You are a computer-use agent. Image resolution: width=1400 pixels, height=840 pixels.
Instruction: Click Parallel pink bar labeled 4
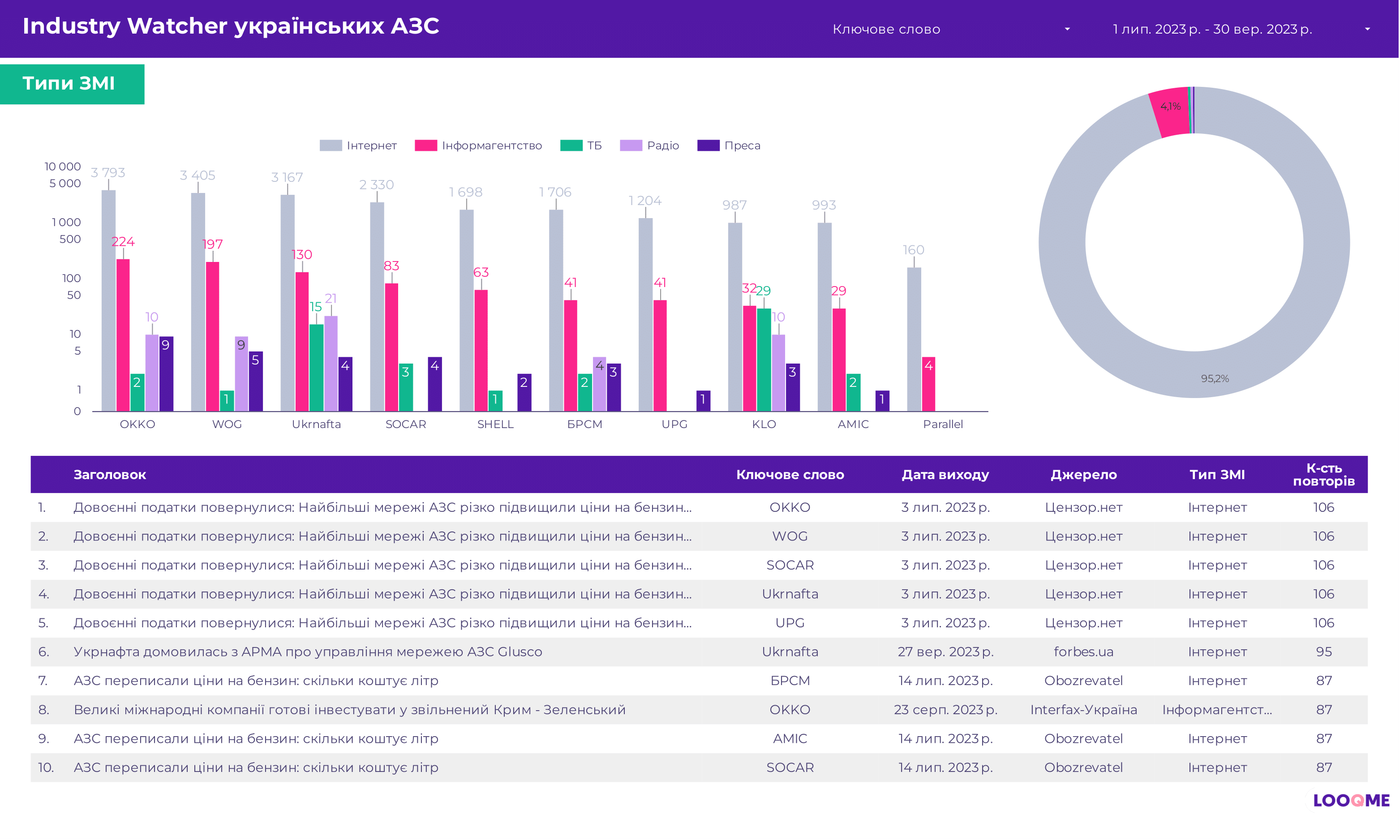point(928,383)
